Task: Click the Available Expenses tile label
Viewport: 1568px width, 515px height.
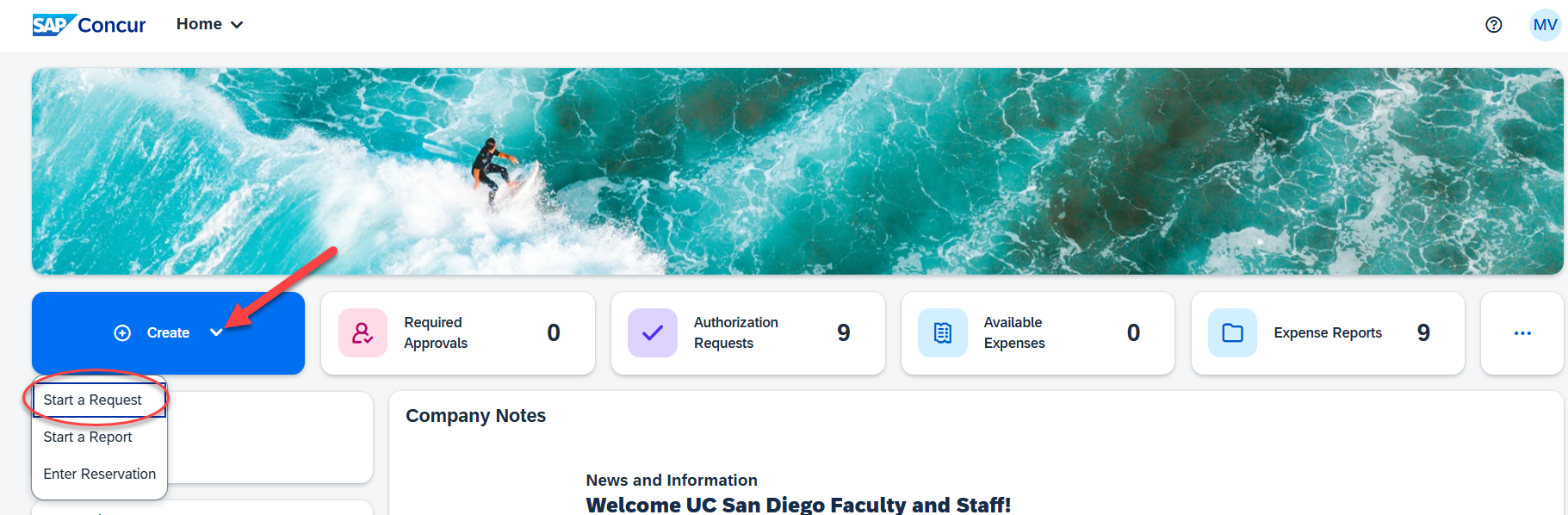Action: click(1014, 333)
